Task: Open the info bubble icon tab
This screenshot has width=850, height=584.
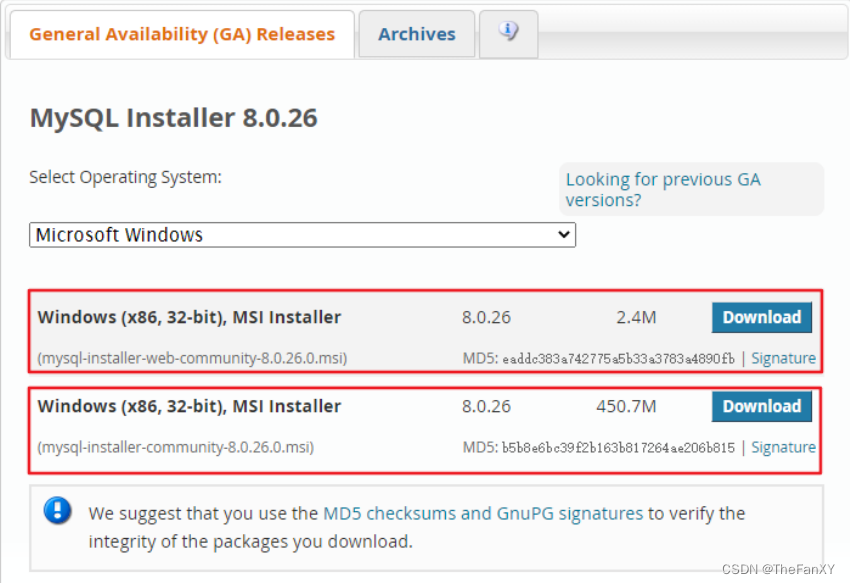Action: pyautogui.click(x=508, y=33)
